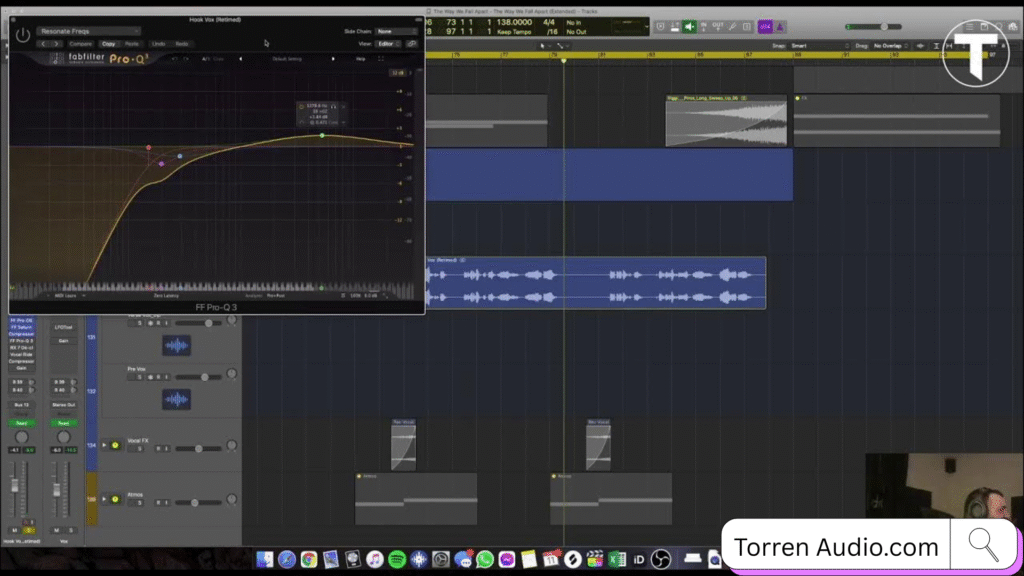Select the green EQ band node
1024x576 pixels.
[x=322, y=135]
